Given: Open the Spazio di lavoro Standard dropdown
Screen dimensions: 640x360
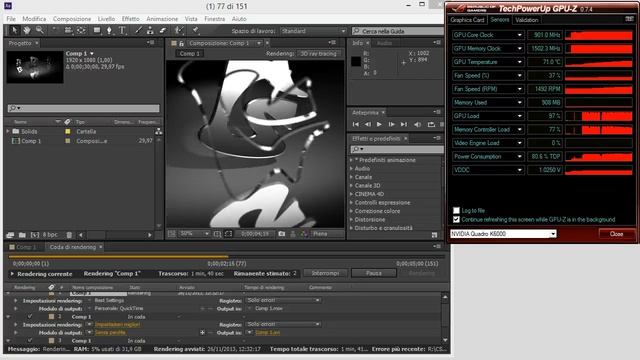Looking at the screenshot, I should point(313,31).
